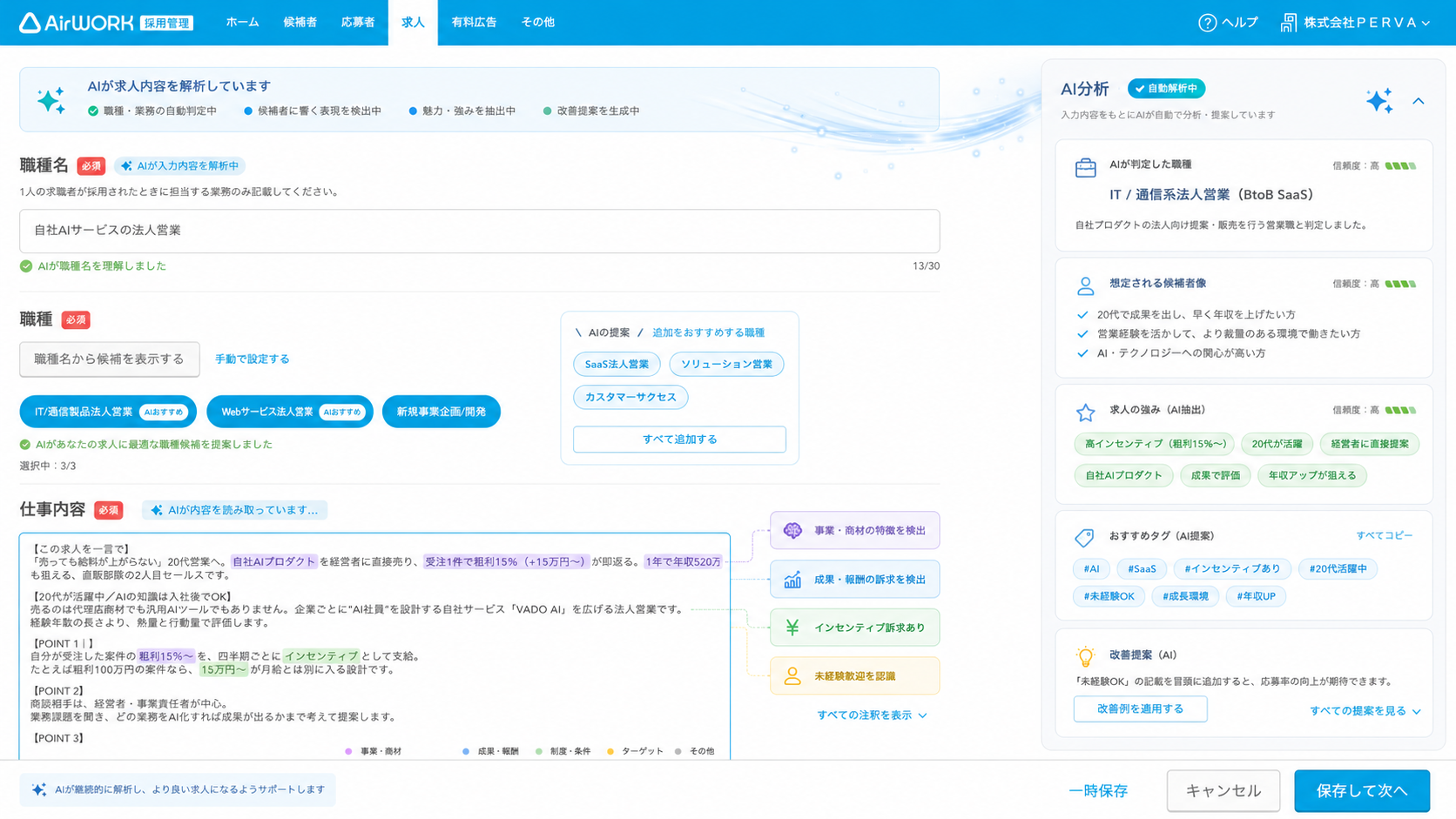Click person icon in 未経験歓迎を認識
The width and height of the screenshot is (1456, 819).
coord(792,676)
